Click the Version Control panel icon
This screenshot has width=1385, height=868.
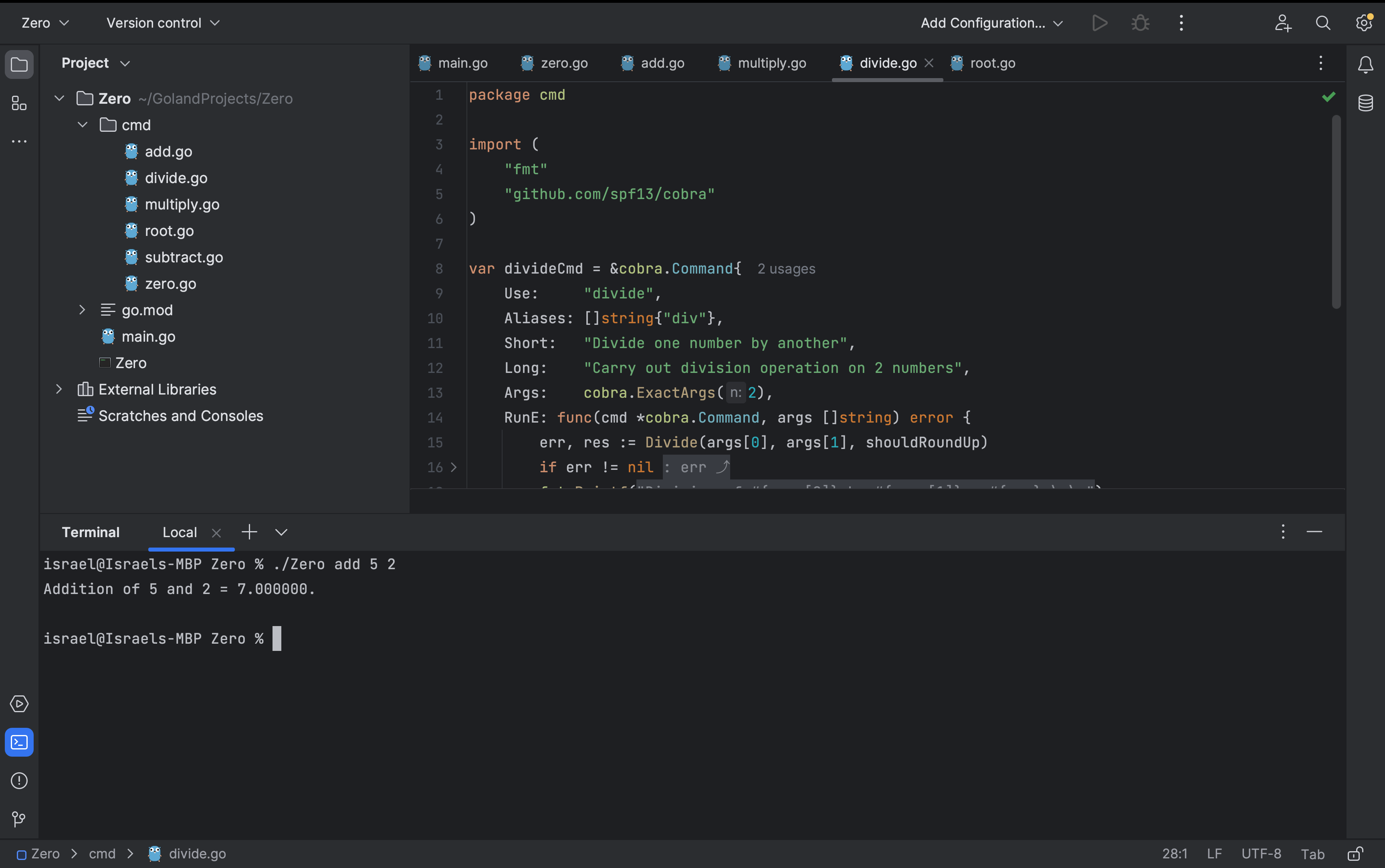19,819
